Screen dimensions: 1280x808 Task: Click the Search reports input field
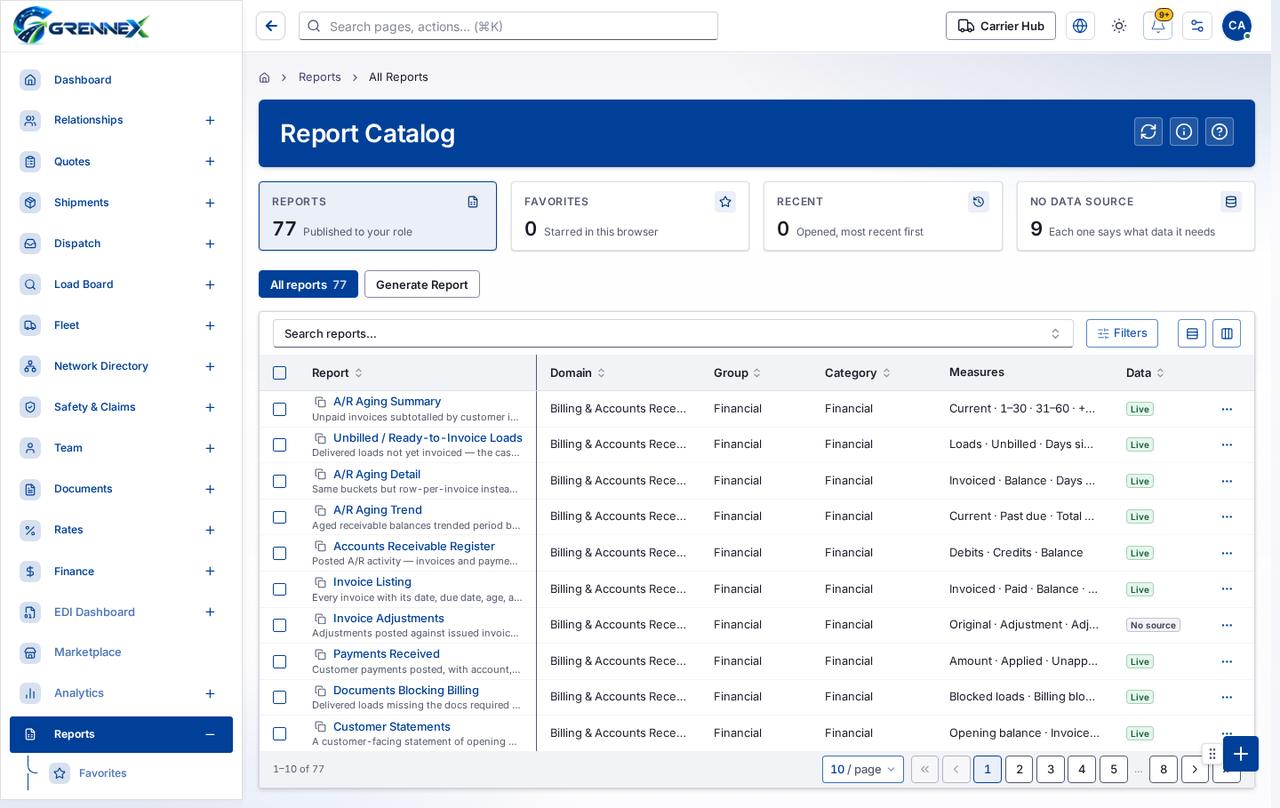673,333
